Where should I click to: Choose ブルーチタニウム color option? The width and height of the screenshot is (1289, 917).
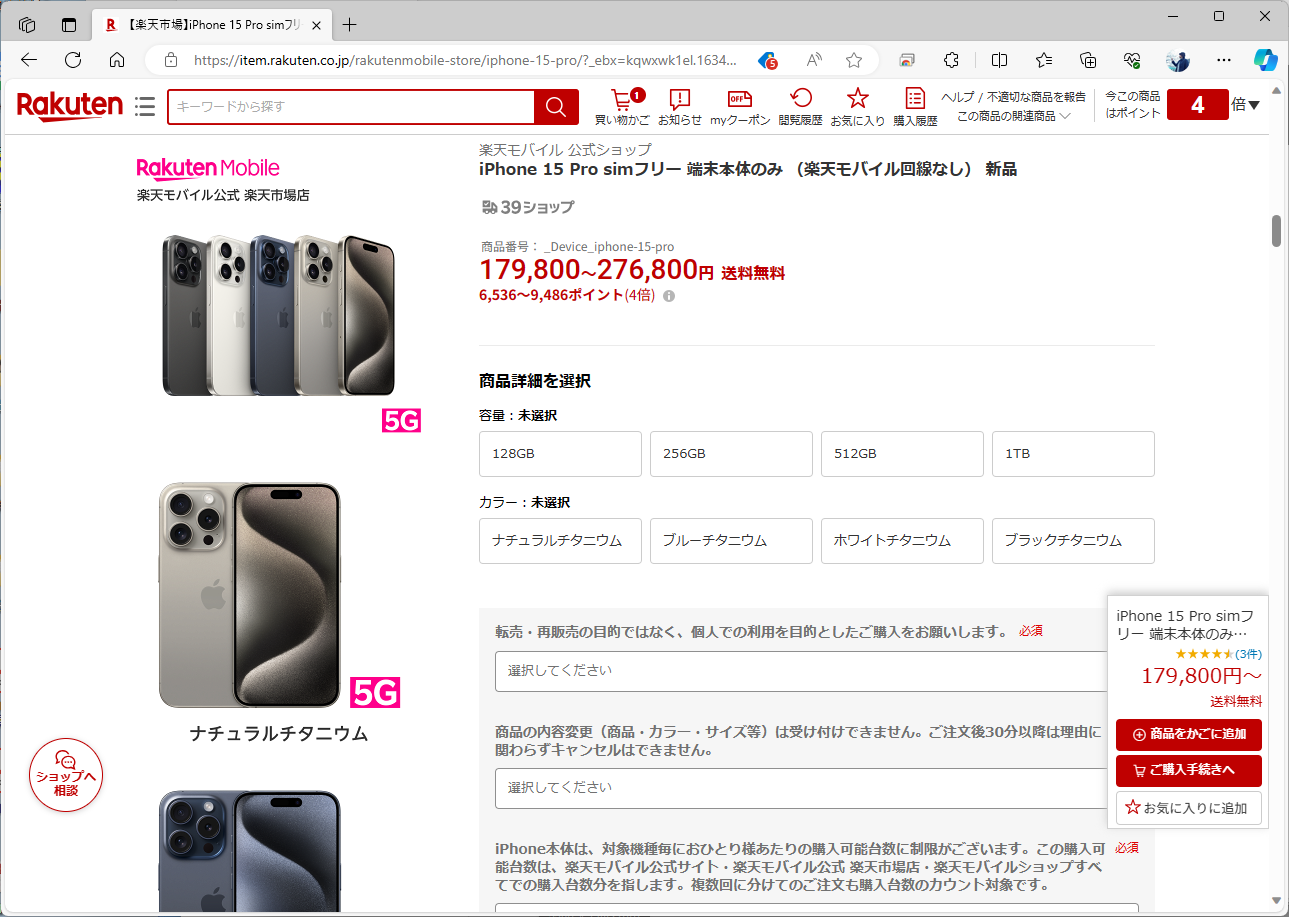pos(731,541)
